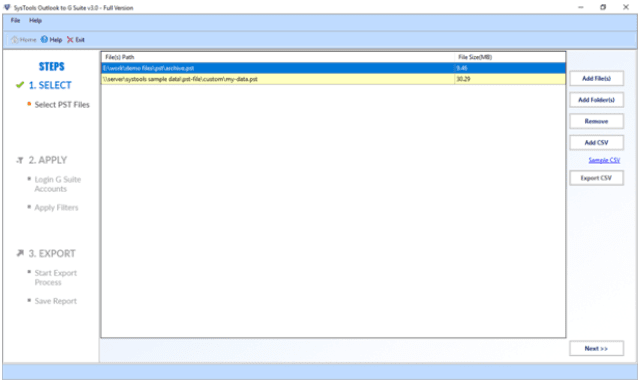Click the Start Export Process step
Screen dimensions: 640x382
[56, 278]
